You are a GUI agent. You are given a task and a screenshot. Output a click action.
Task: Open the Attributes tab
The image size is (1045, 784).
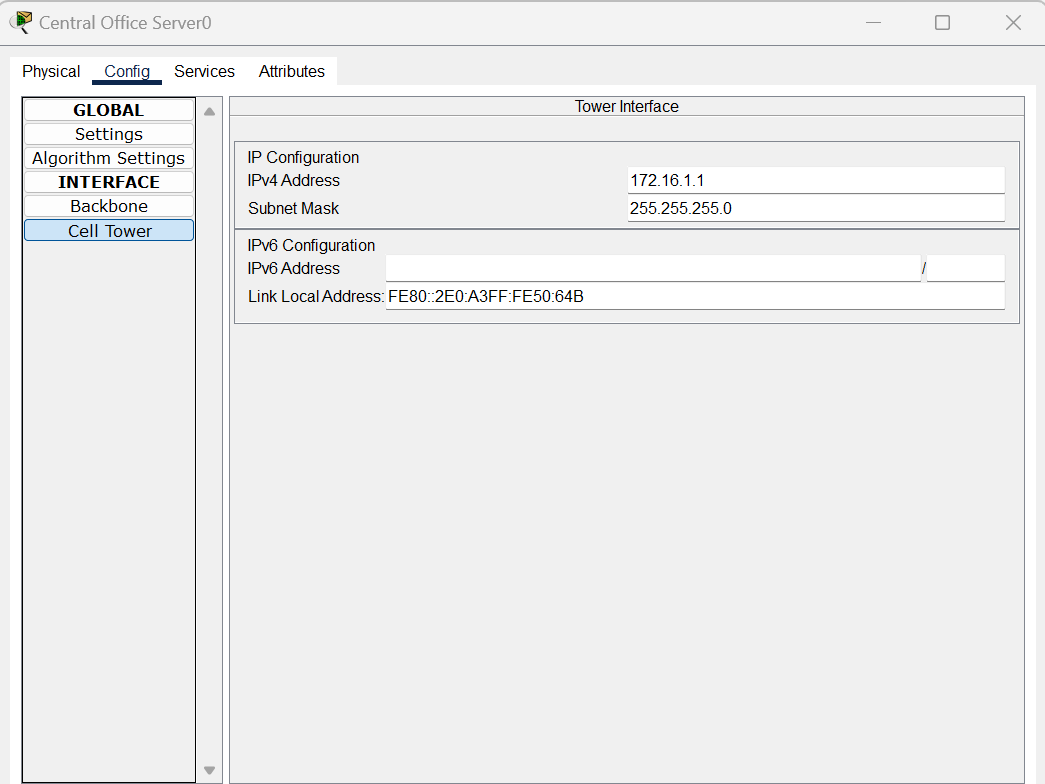tap(291, 71)
